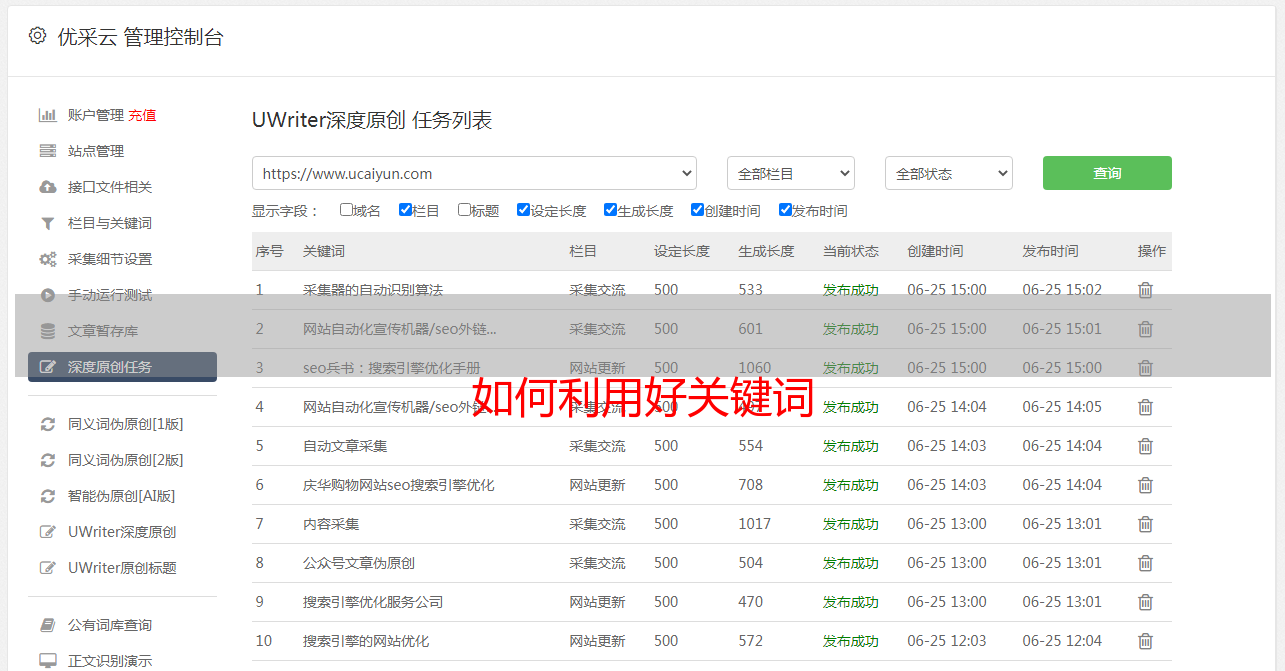Click the server icon next to 站点管理

tap(47, 151)
